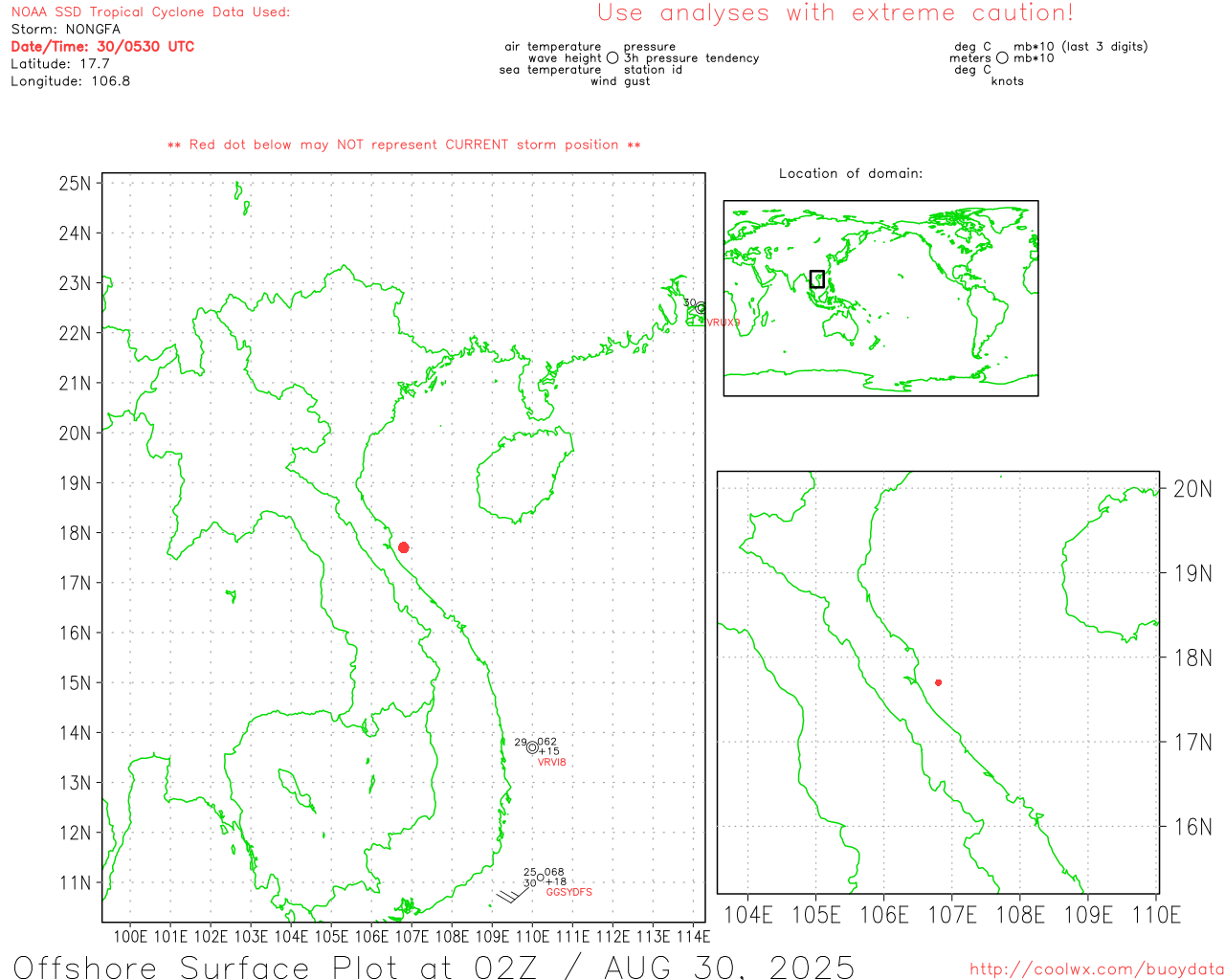Click the world location-of-domain map
The width and height of the screenshot is (1225, 980).
pos(880,298)
